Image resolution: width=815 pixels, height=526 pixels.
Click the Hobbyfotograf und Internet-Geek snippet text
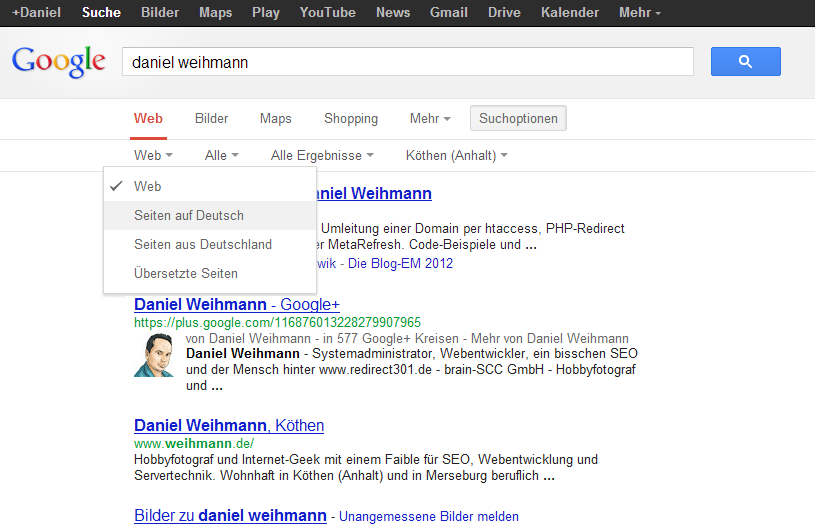[x=366, y=467]
